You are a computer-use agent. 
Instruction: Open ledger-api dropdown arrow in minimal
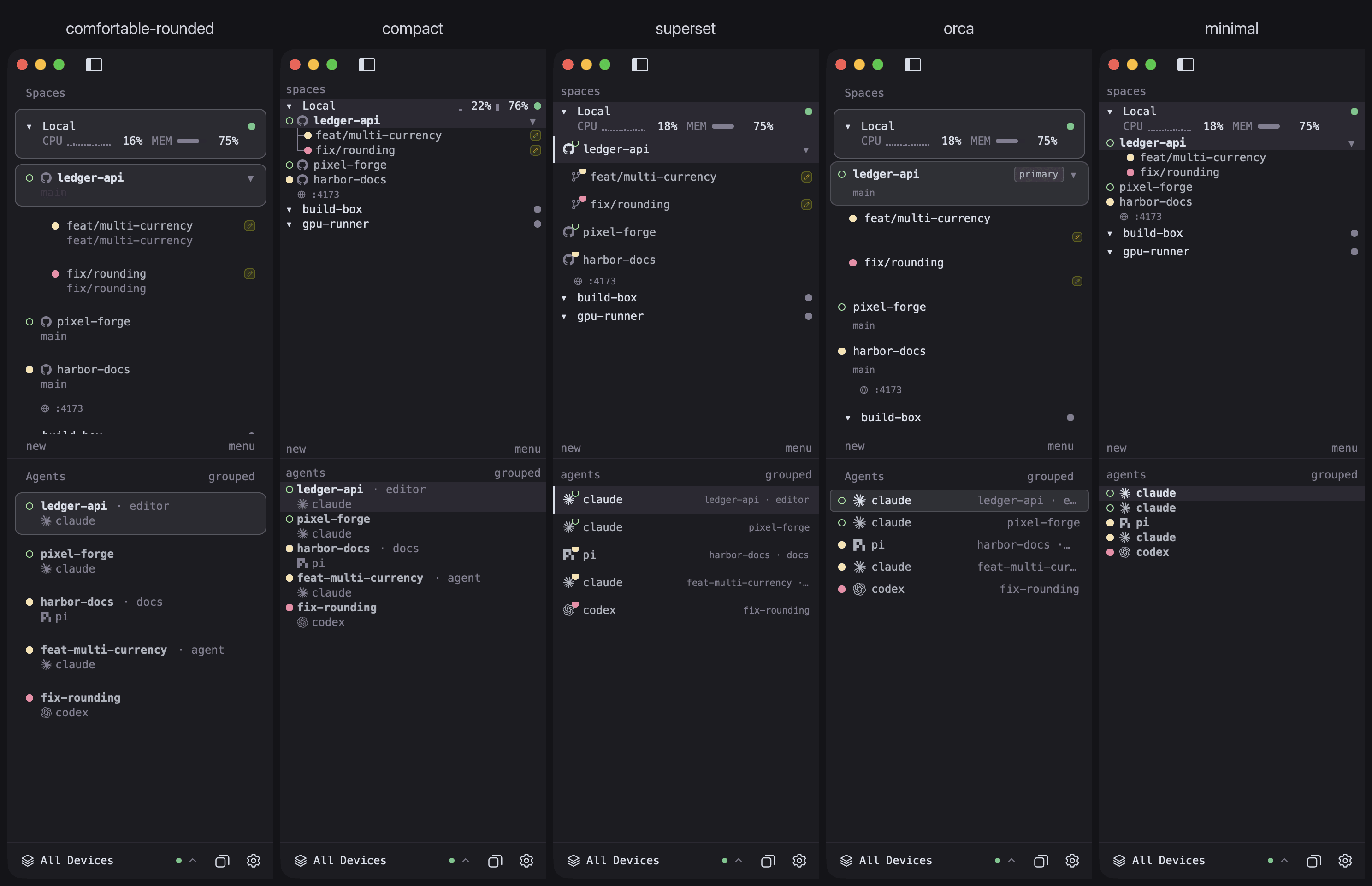point(1351,143)
